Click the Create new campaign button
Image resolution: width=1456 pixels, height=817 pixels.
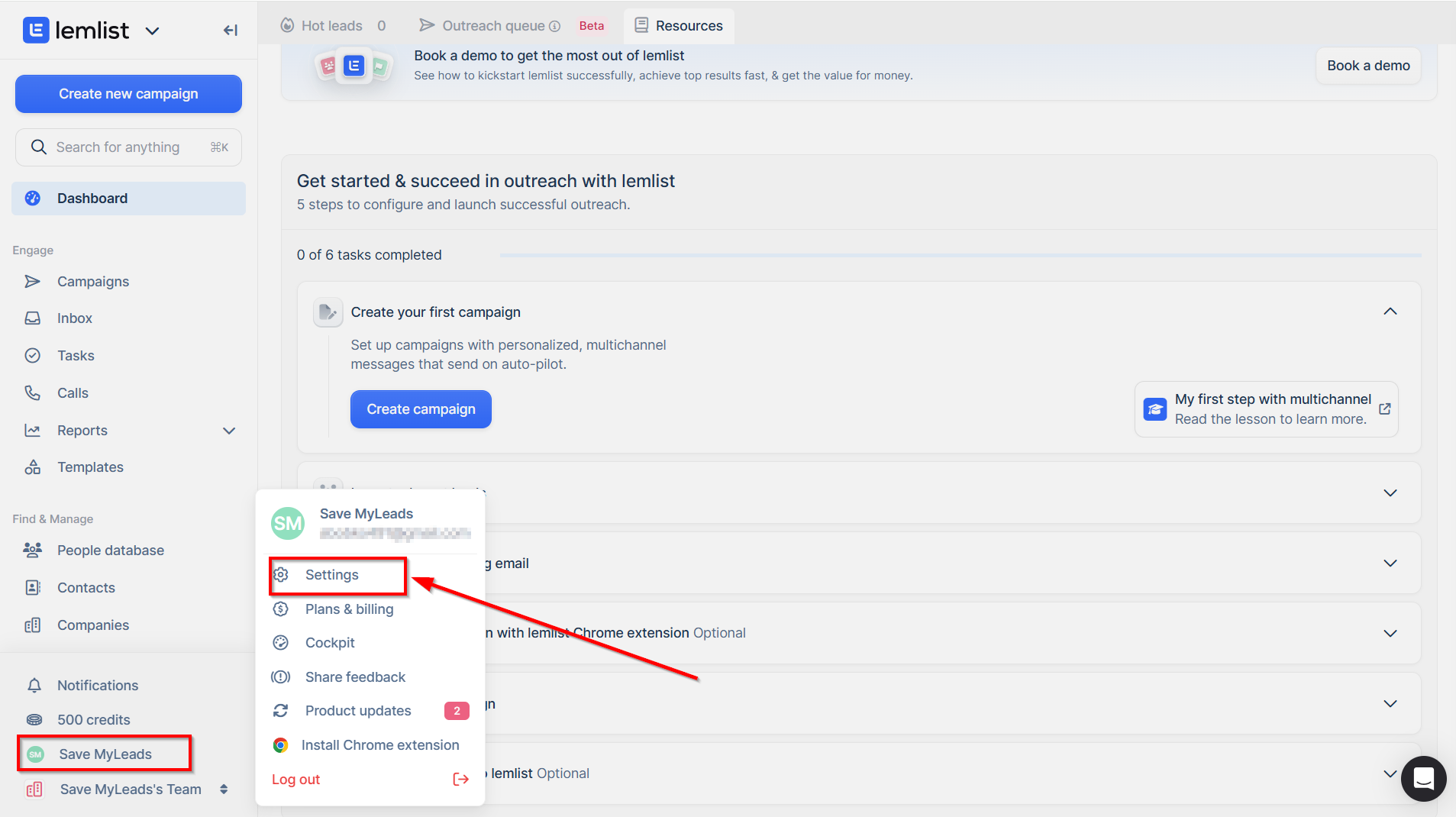(128, 94)
